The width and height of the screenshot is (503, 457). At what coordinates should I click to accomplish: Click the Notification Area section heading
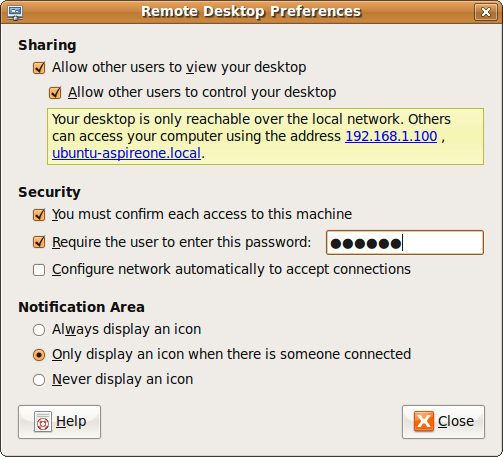tap(81, 307)
